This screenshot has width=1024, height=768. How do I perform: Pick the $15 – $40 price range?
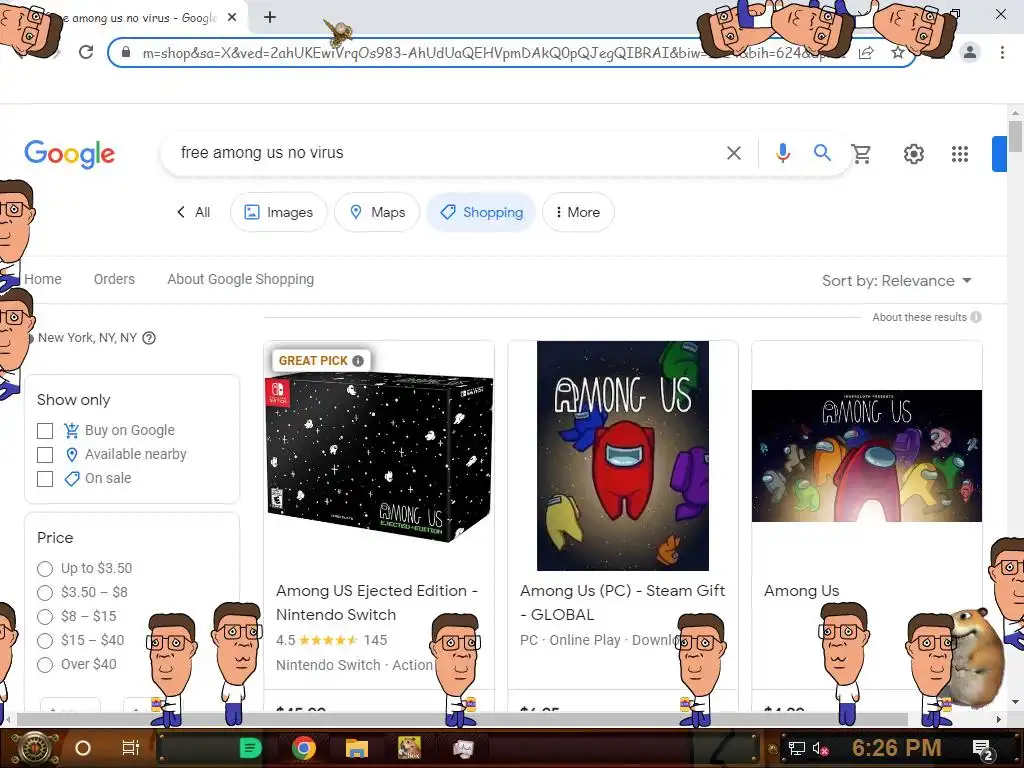45,641
